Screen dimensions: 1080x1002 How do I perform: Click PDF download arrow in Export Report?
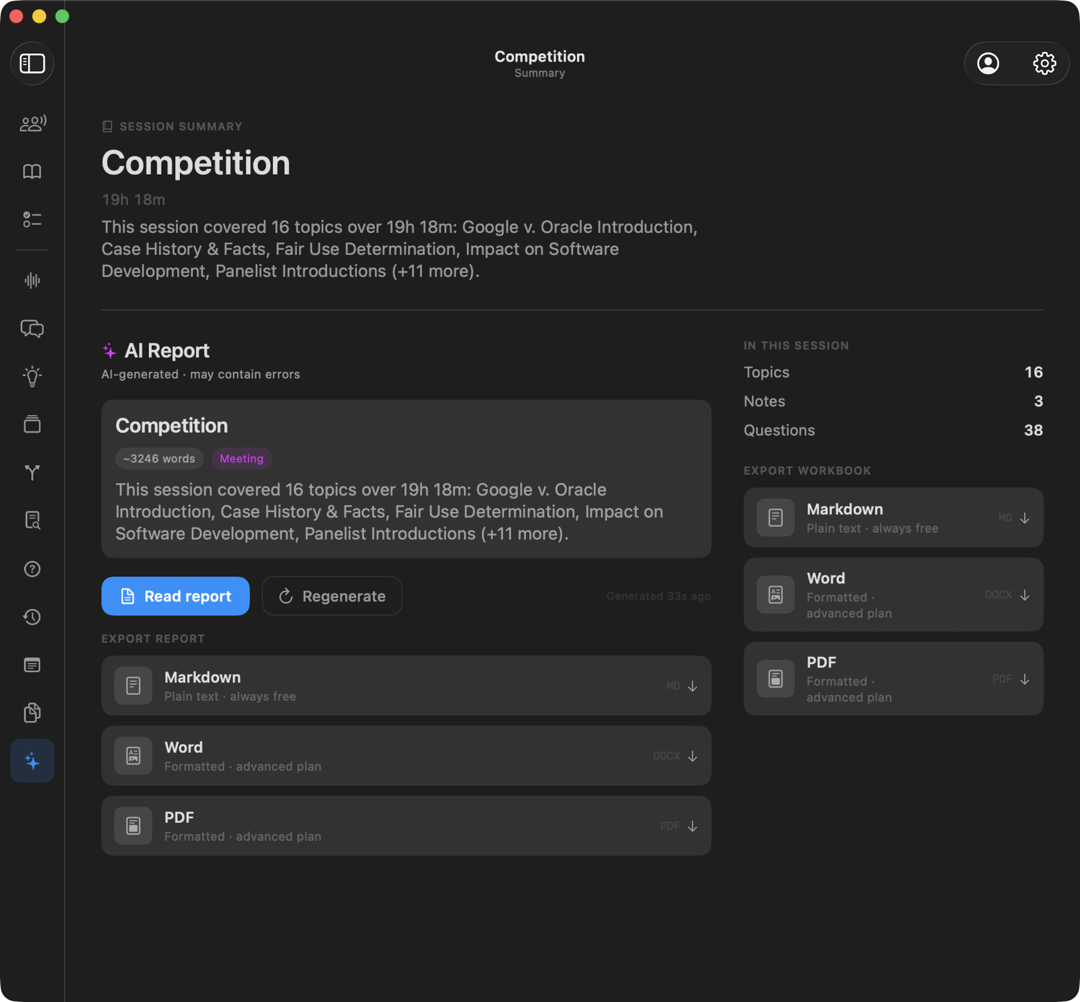click(692, 826)
